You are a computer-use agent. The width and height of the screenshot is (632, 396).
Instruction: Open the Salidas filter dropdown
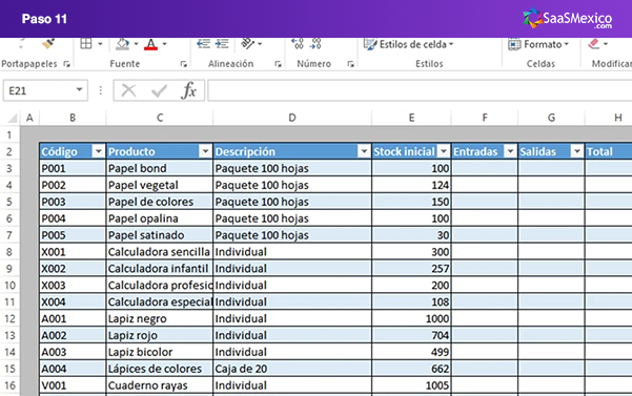point(577,152)
